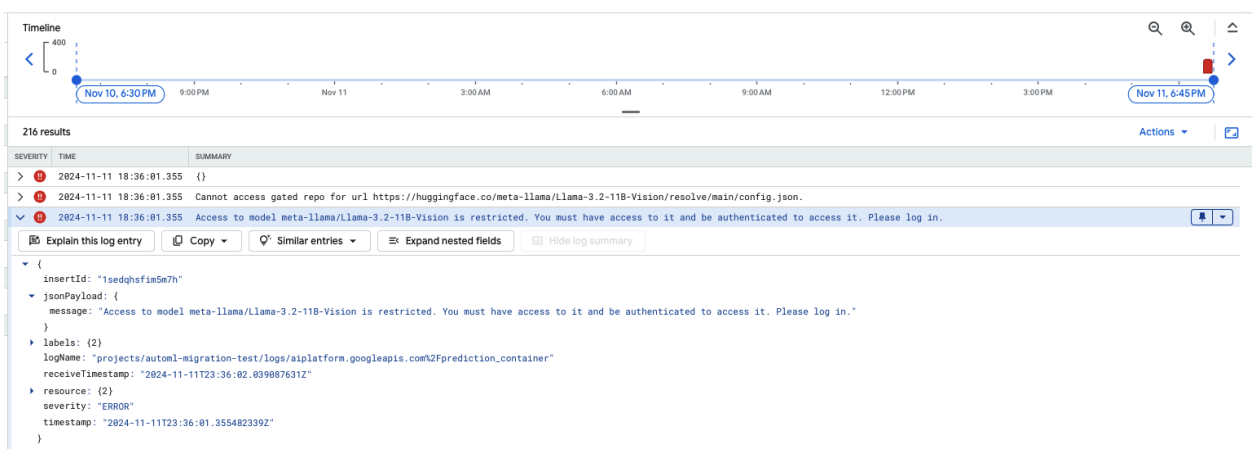Pin the selected log entry
Screen dimensions: 1260x458
click(x=1202, y=217)
